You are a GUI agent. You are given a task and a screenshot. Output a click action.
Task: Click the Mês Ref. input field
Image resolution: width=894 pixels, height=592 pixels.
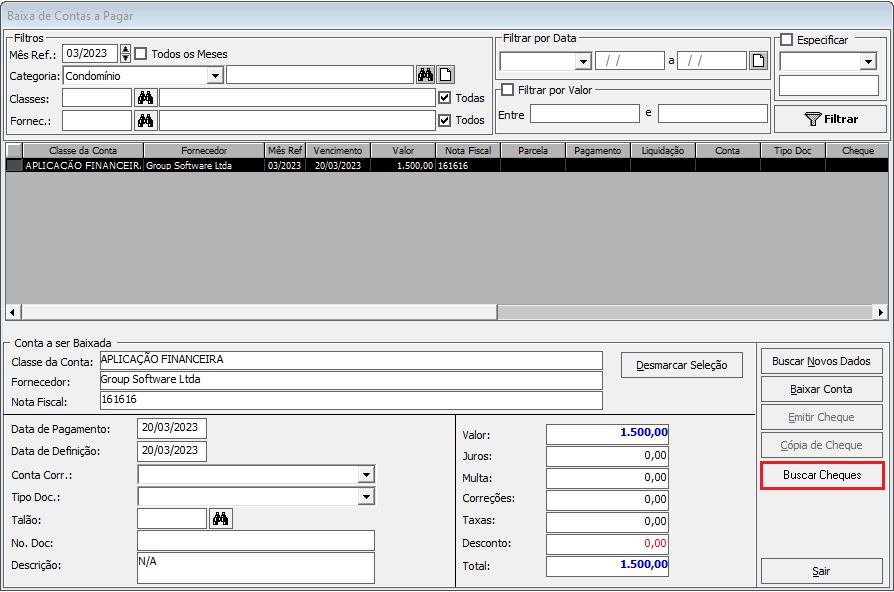click(90, 54)
